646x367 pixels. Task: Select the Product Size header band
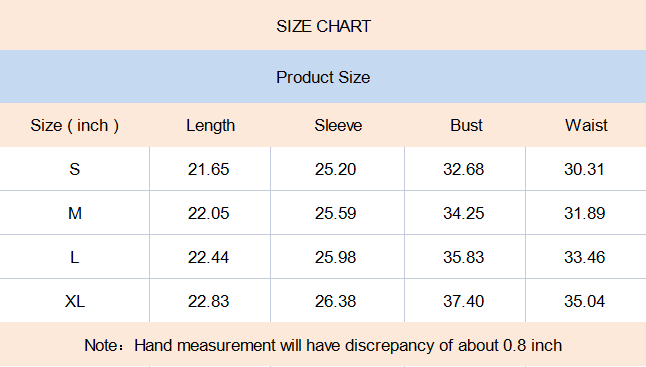pyautogui.click(x=323, y=77)
